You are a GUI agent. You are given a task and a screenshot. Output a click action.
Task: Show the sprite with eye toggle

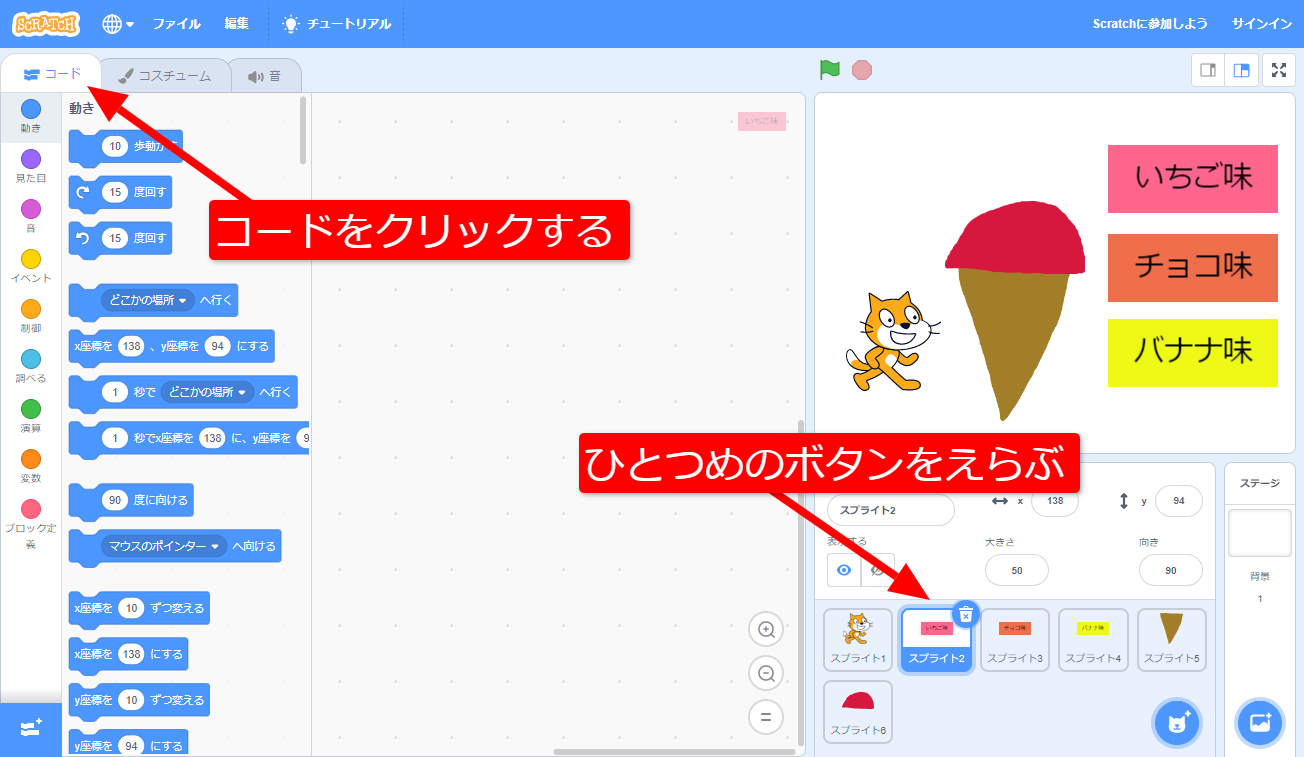(844, 570)
